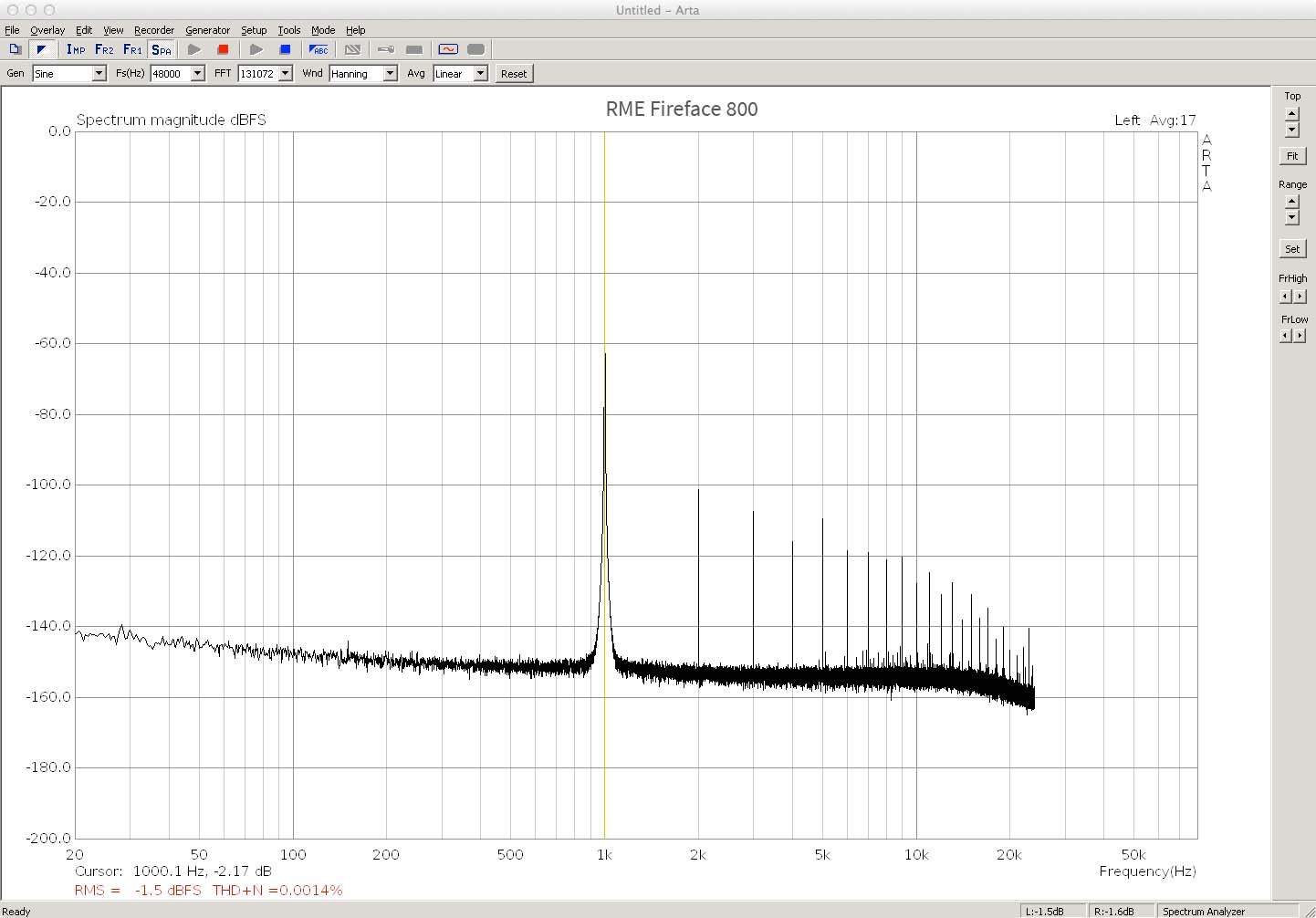This screenshot has height=918, width=1316.
Task: Open the Mode menu
Action: click(323, 30)
